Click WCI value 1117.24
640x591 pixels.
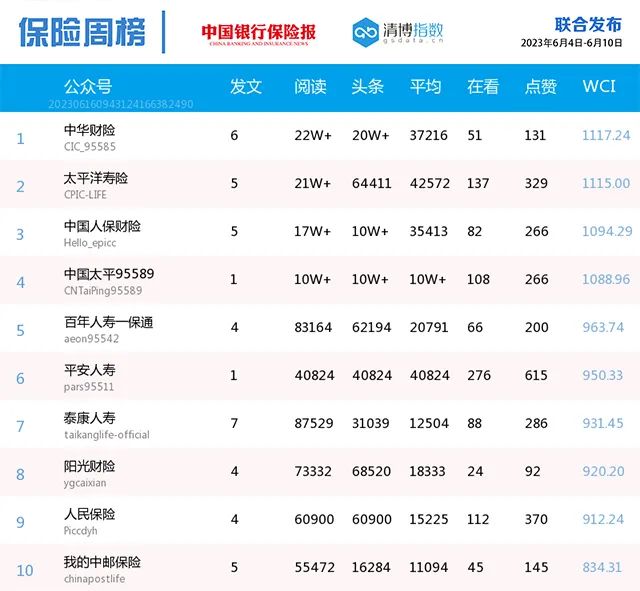click(x=606, y=135)
